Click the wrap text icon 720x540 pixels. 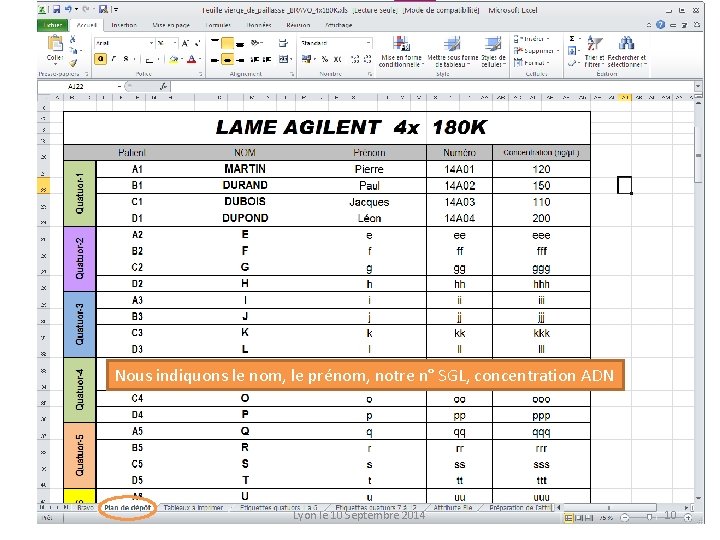click(283, 43)
